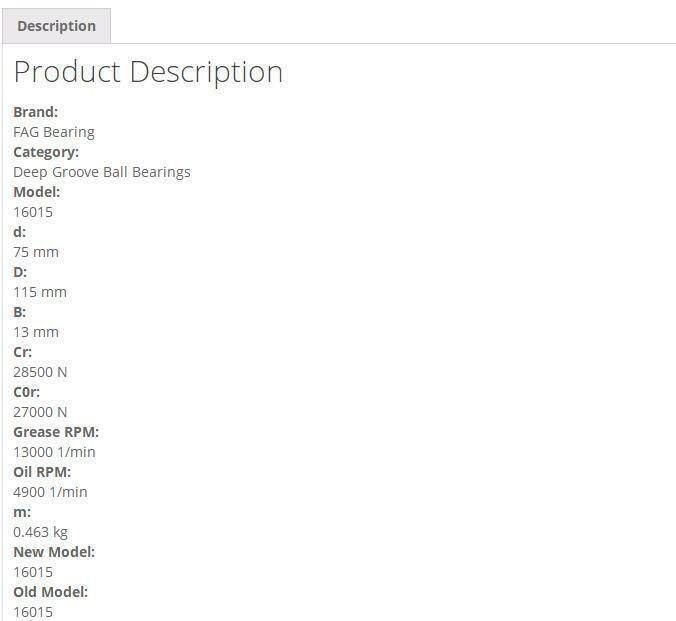Image resolution: width=676 pixels, height=621 pixels.
Task: Select the 4900 1/min value
Action: [50, 492]
